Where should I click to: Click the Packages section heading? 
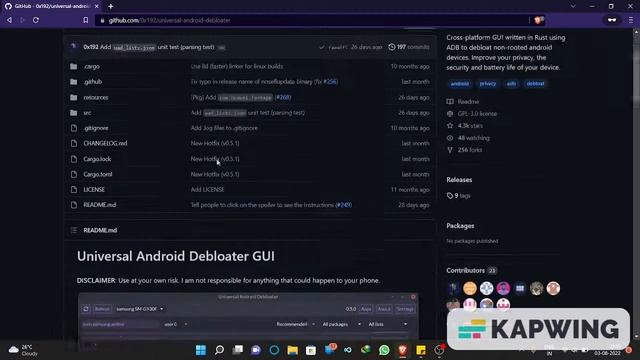[460, 226]
